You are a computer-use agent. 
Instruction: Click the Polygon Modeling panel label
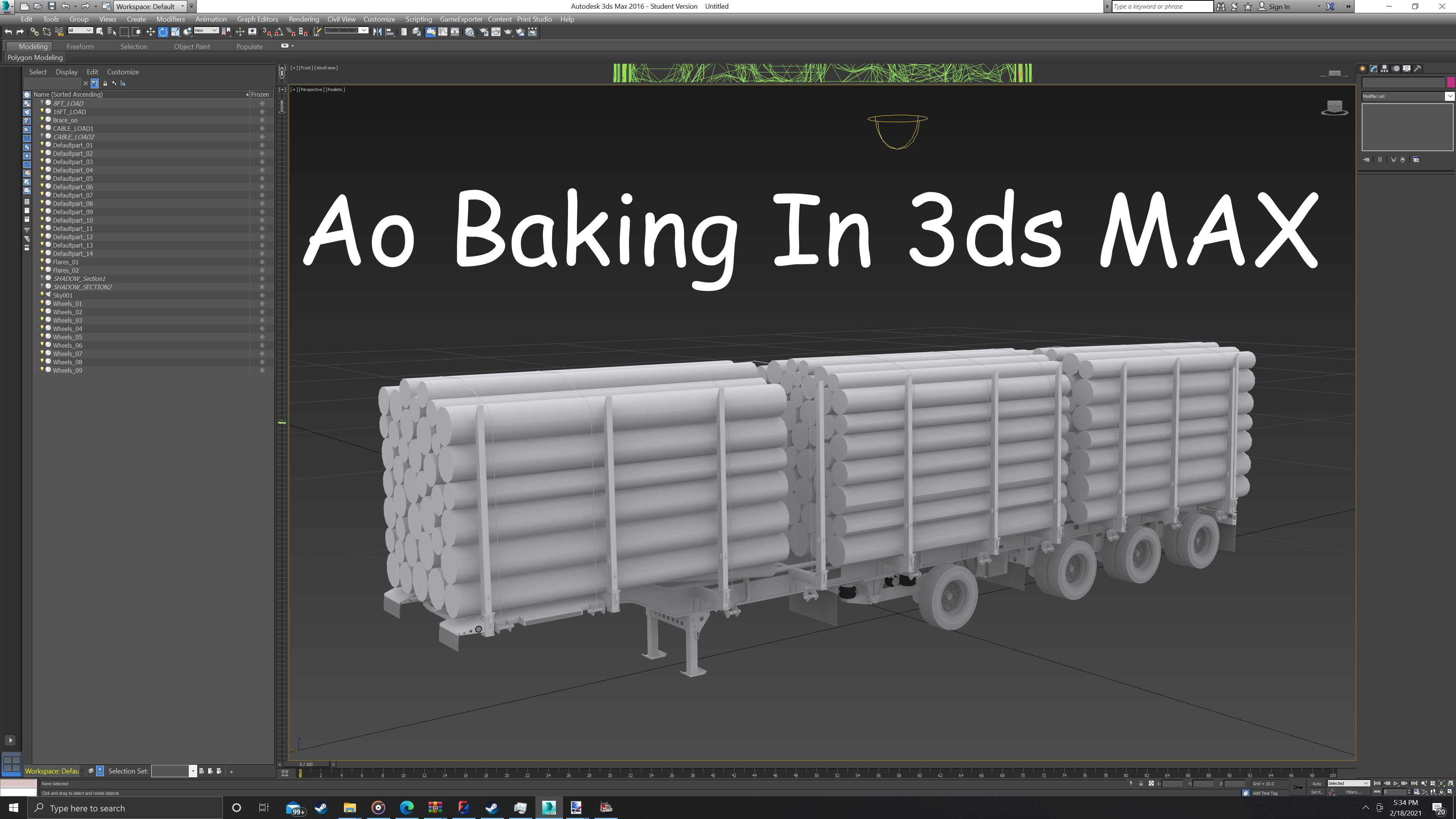tap(35, 58)
